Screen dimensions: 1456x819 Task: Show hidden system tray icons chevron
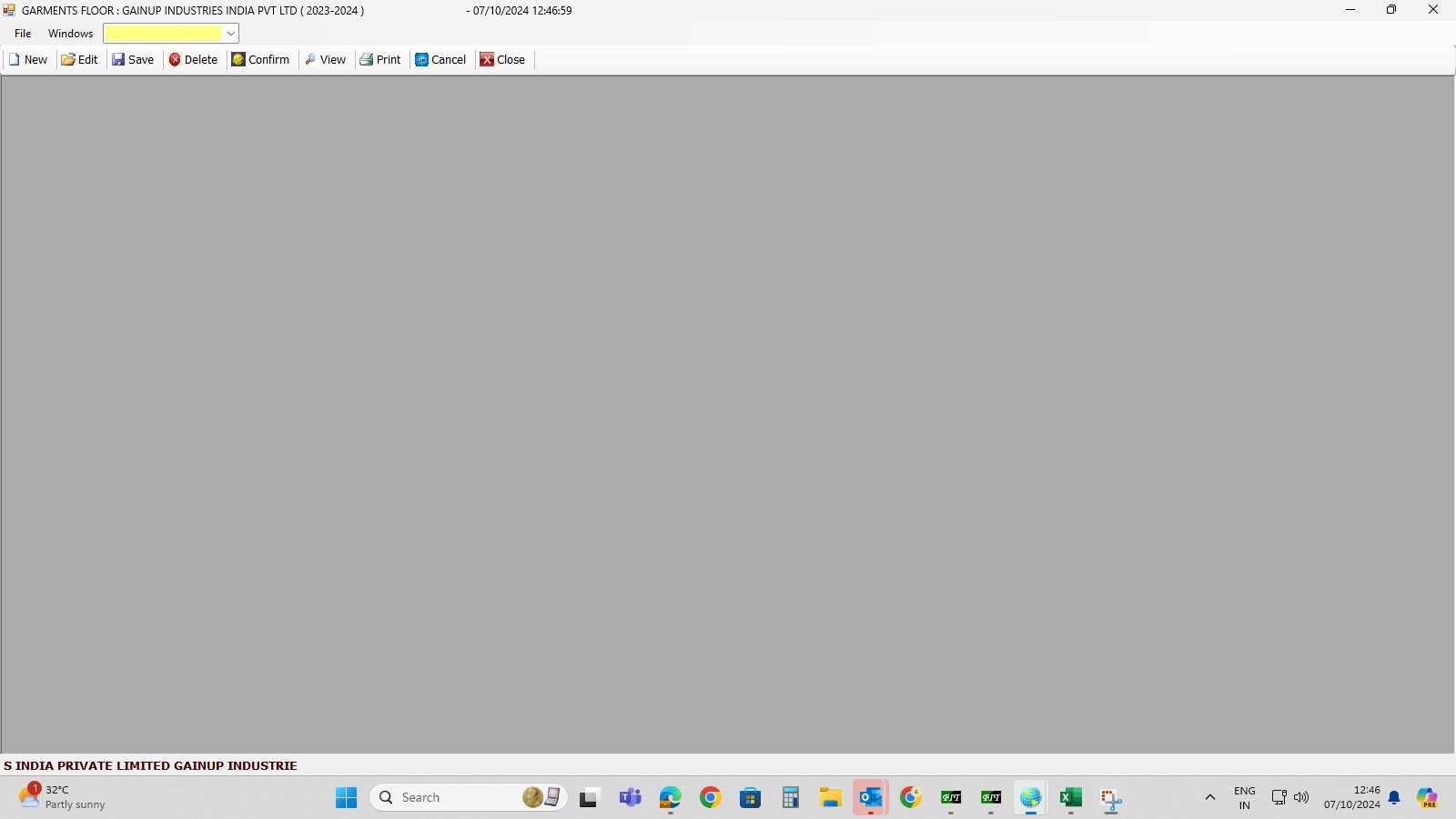[x=1209, y=798]
